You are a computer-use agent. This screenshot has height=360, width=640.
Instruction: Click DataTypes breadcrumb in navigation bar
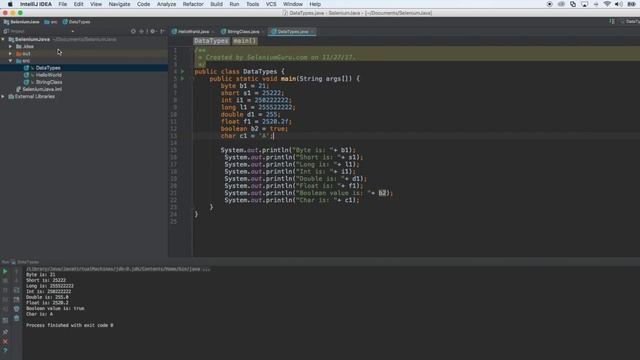click(x=77, y=22)
